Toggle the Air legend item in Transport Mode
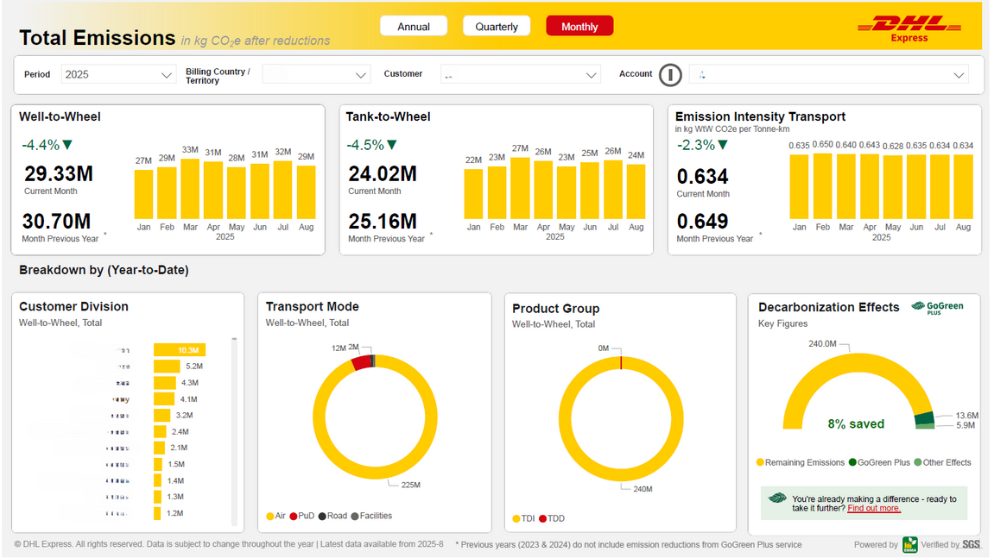Viewport: 991px width, 558px height. (x=276, y=516)
